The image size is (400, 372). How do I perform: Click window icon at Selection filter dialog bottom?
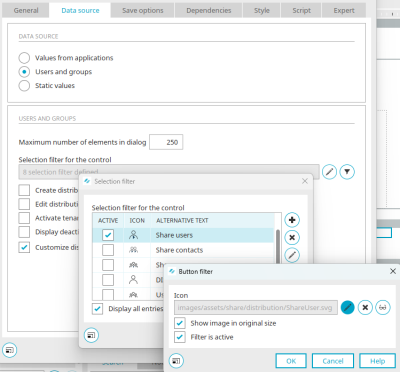tap(91, 335)
